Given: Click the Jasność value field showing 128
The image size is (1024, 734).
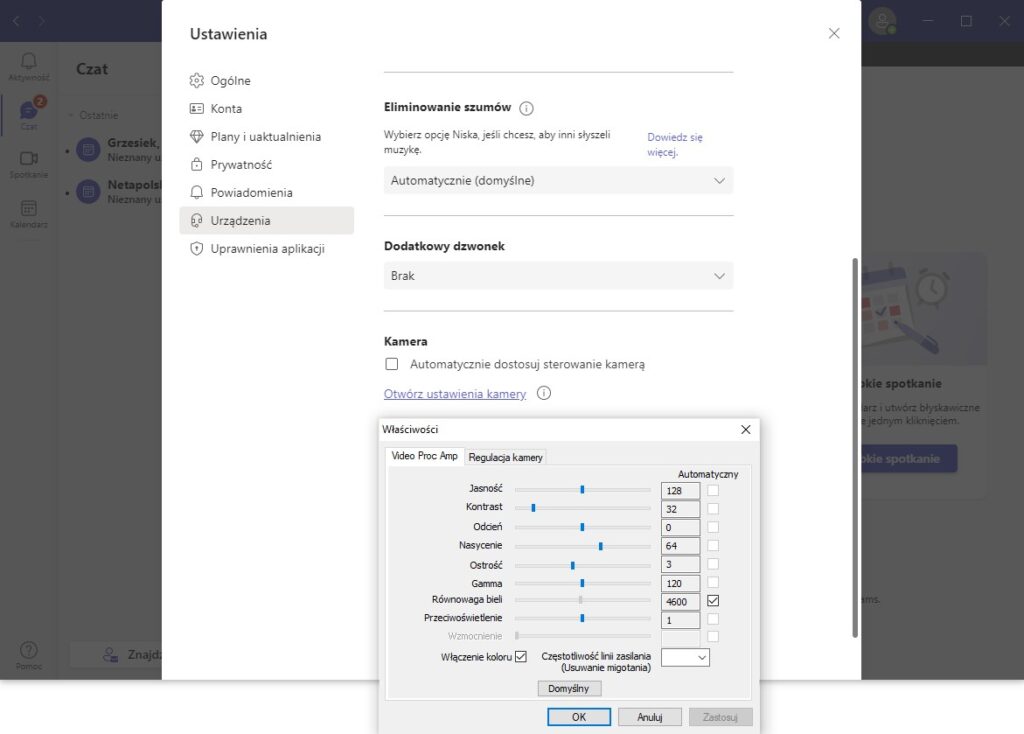Looking at the screenshot, I should pyautogui.click(x=680, y=490).
